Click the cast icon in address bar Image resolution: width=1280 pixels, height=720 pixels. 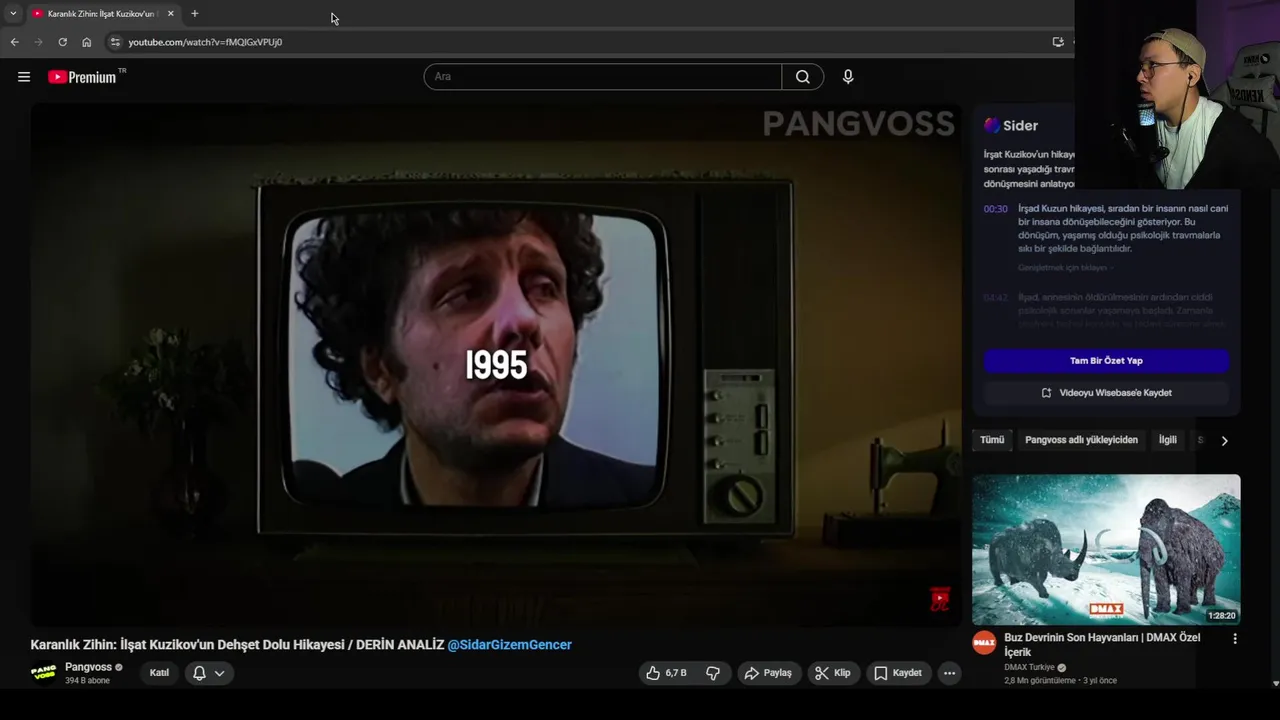tap(1058, 42)
